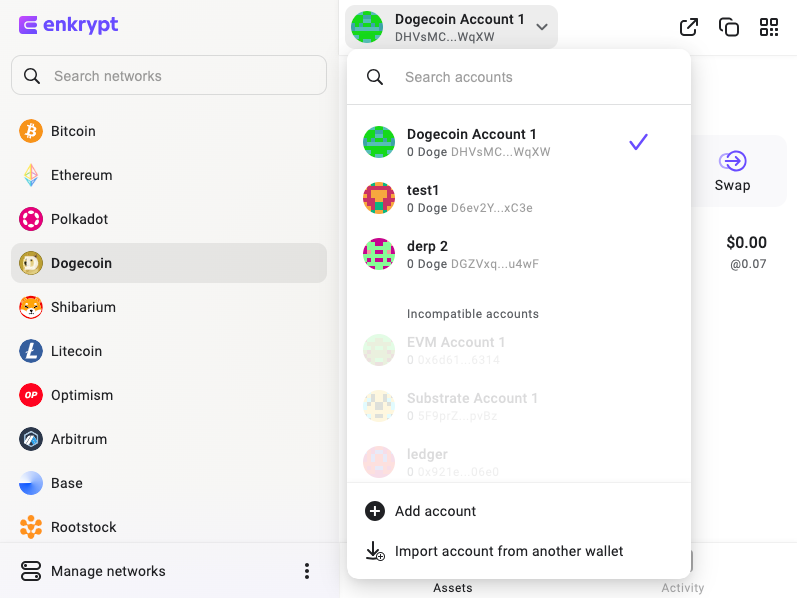Click Import account from another wallet
The image size is (797, 598).
point(519,551)
